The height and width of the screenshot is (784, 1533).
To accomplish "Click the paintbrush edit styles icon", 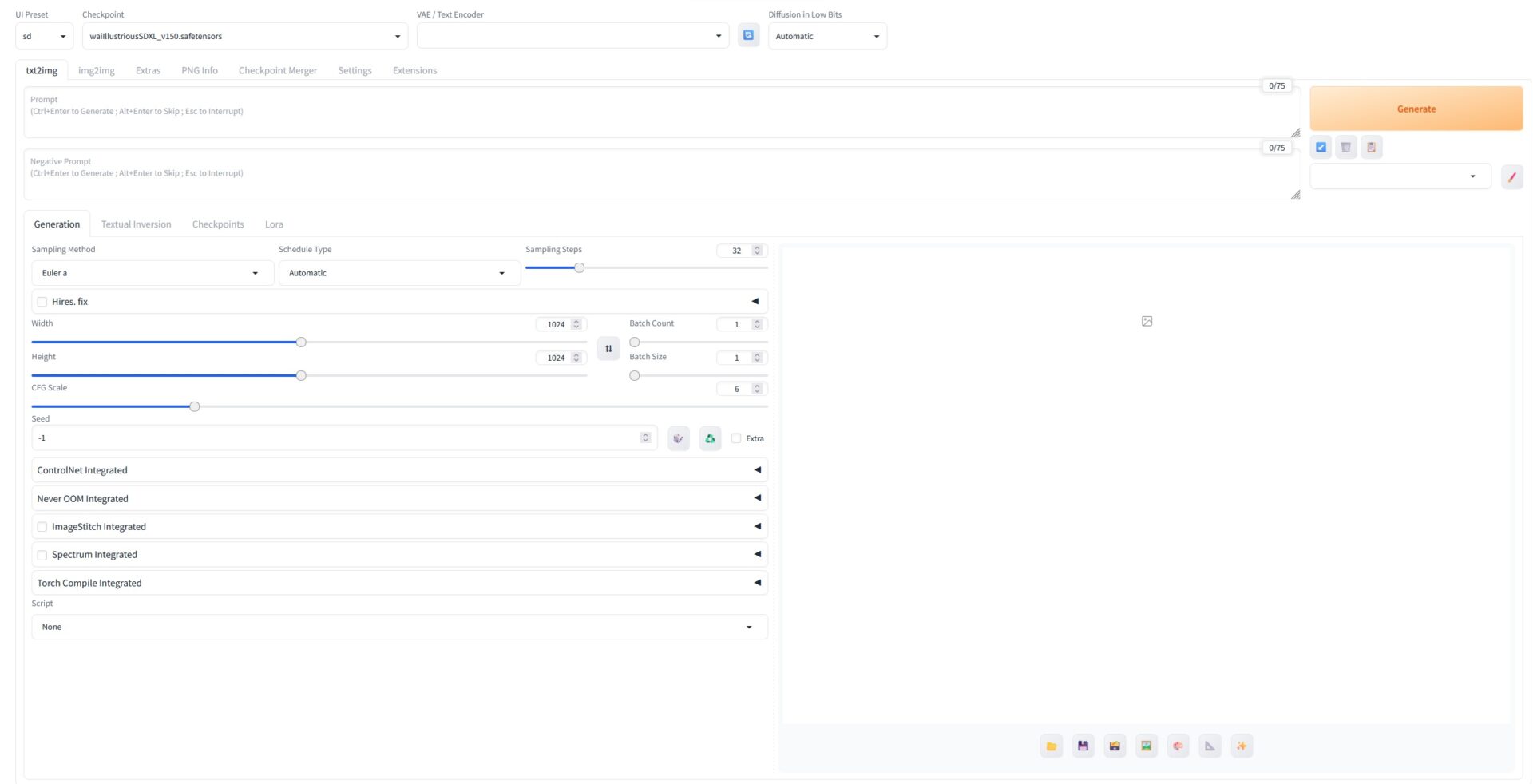I will click(1512, 177).
